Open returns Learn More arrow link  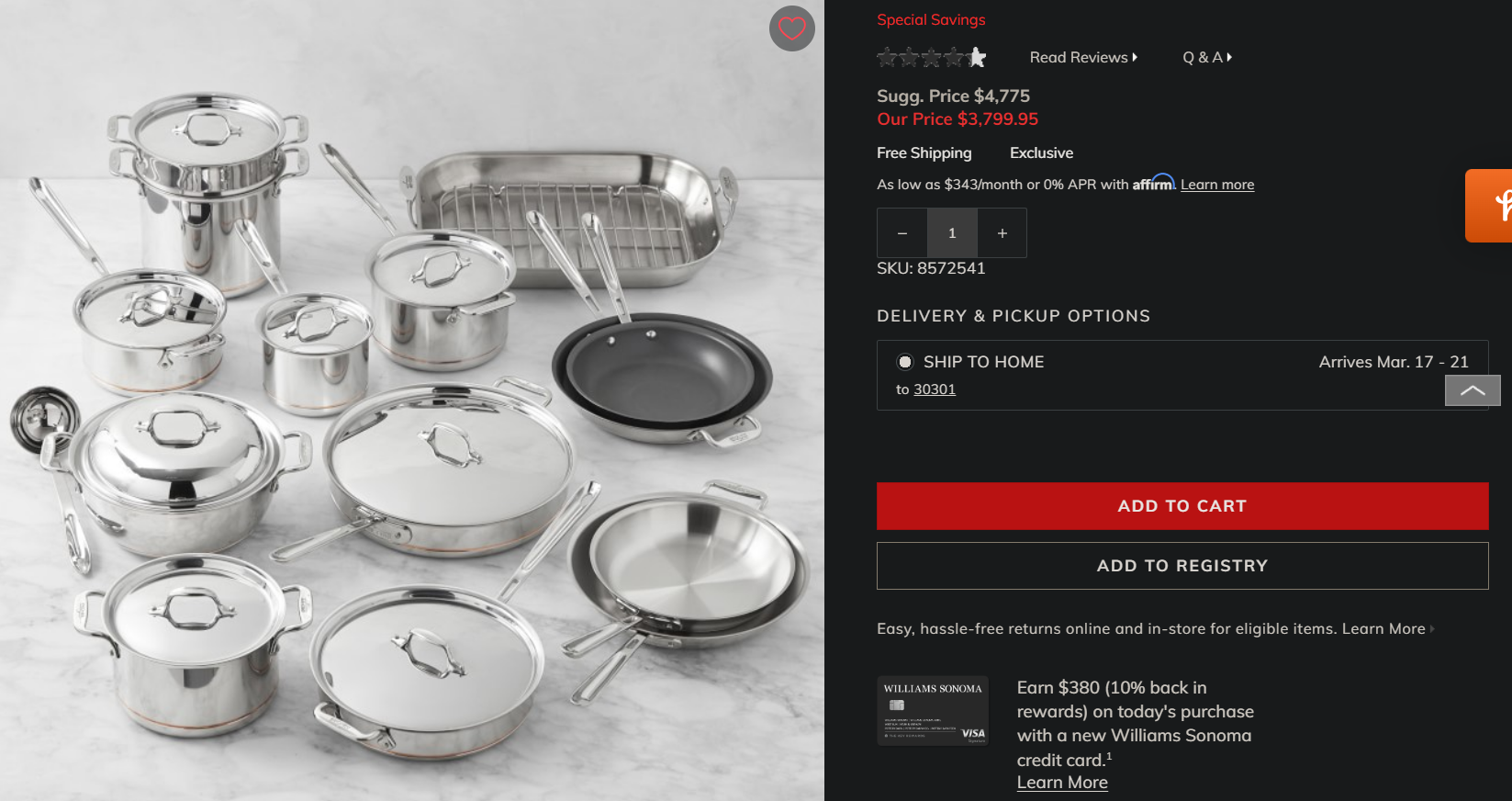tap(1388, 629)
